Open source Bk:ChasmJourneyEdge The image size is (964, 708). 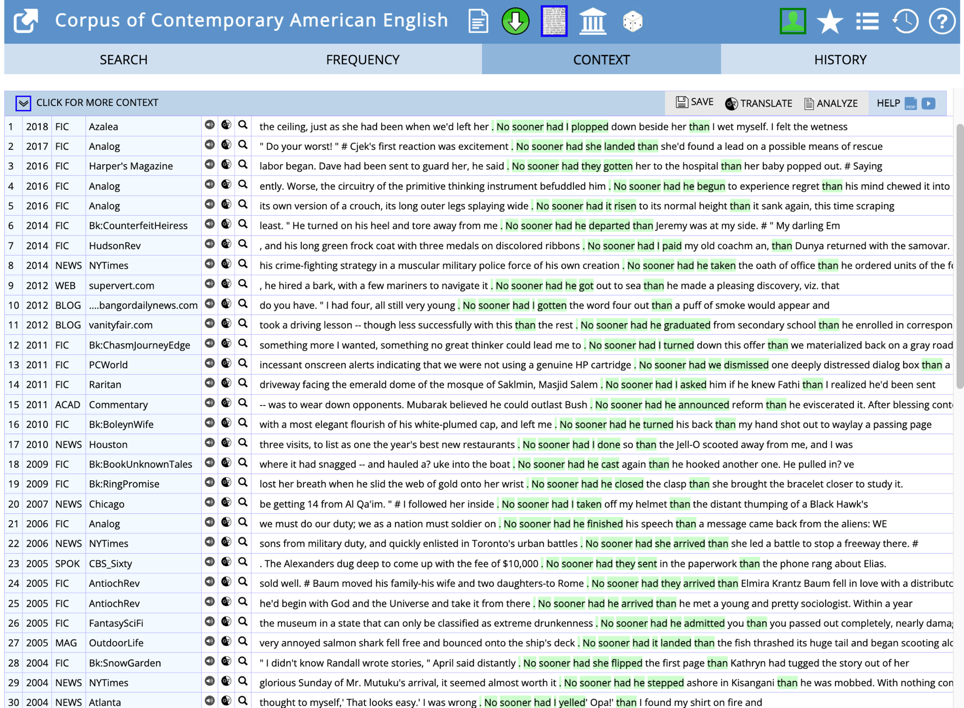140,345
